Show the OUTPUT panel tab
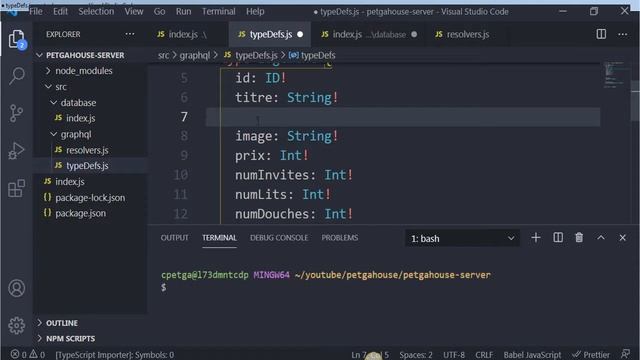Image resolution: width=640 pixels, height=360 pixels. click(x=174, y=238)
